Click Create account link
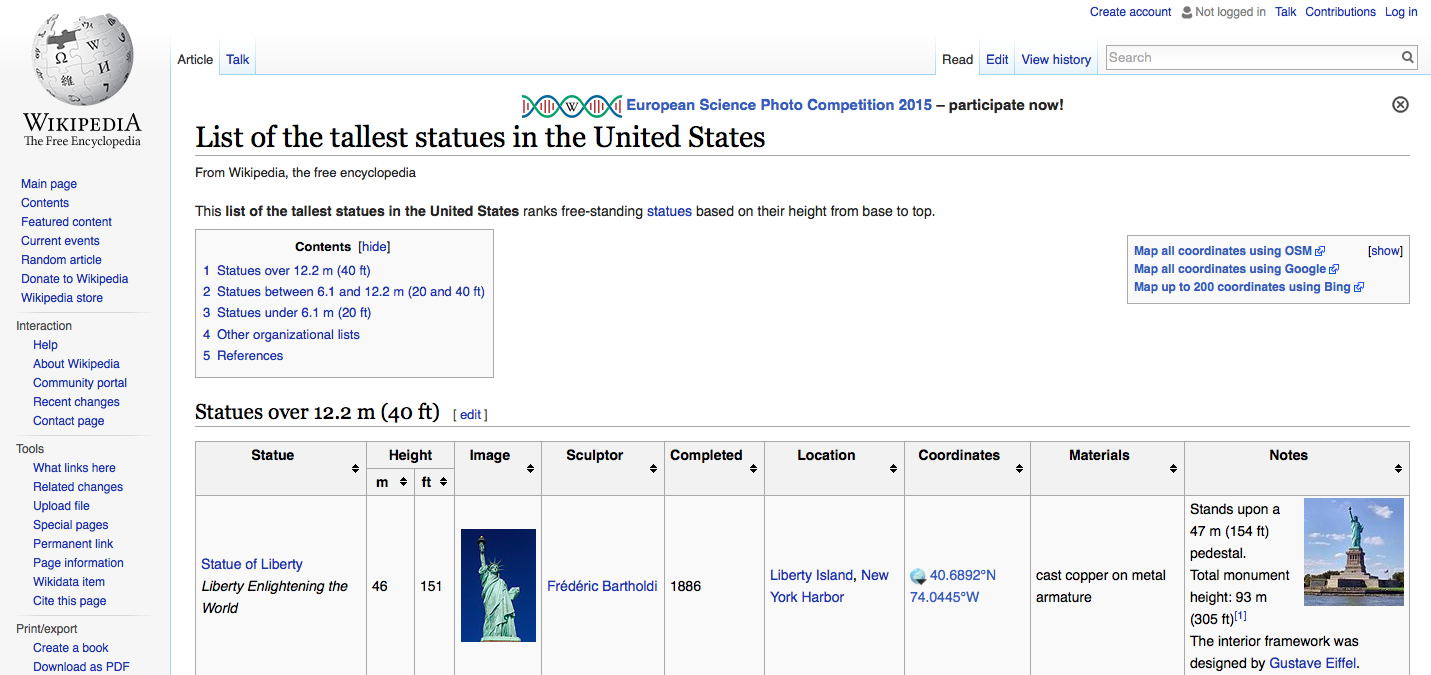 click(1130, 12)
